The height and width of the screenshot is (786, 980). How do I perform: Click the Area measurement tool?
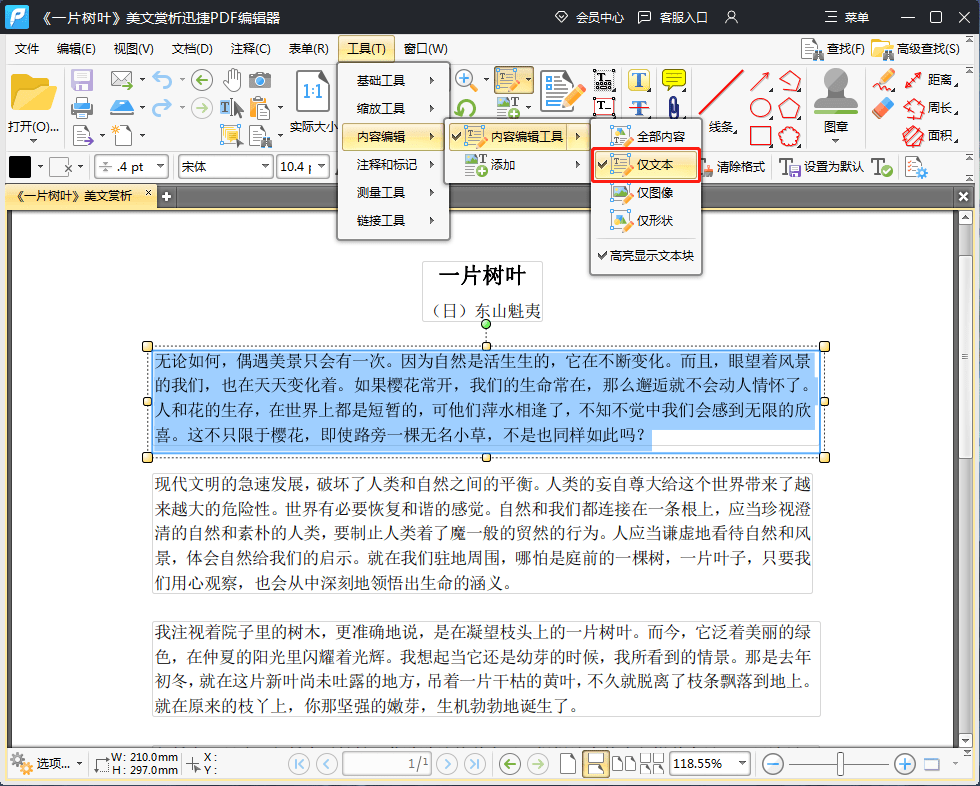pyautogui.click(x=929, y=136)
